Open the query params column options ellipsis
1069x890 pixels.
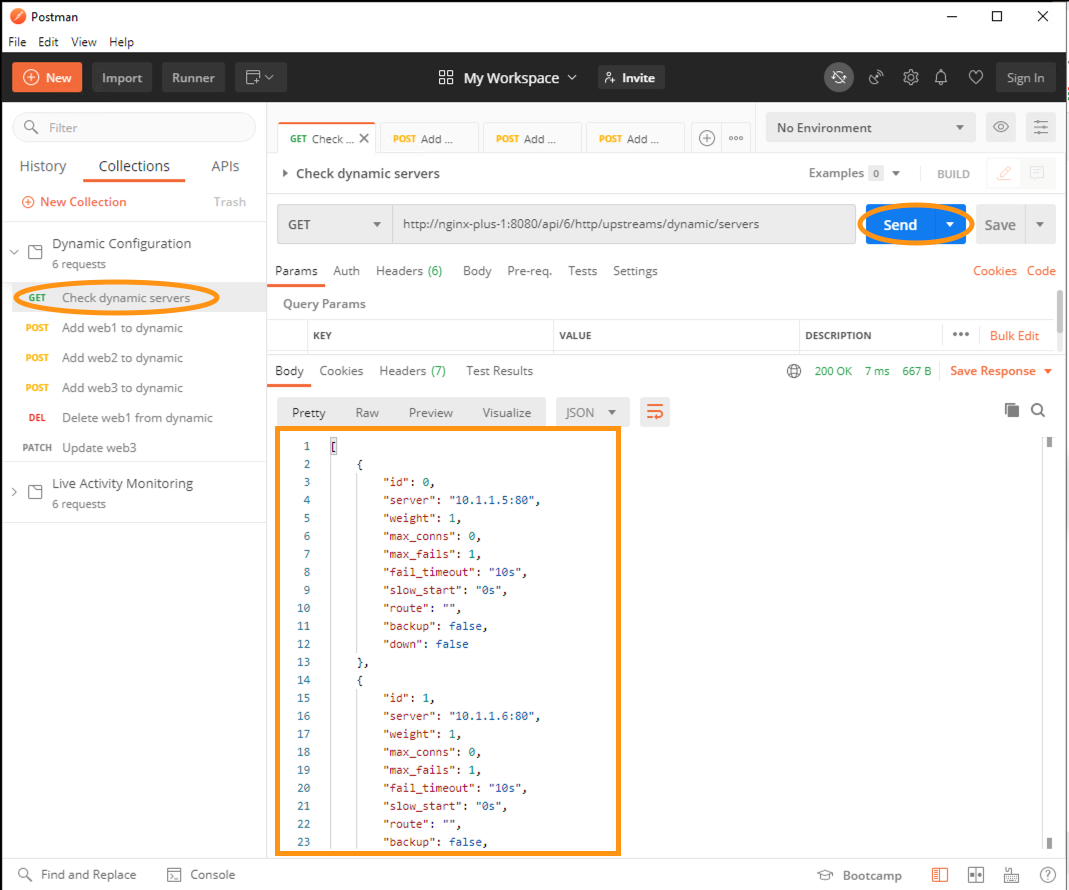pyautogui.click(x=961, y=335)
